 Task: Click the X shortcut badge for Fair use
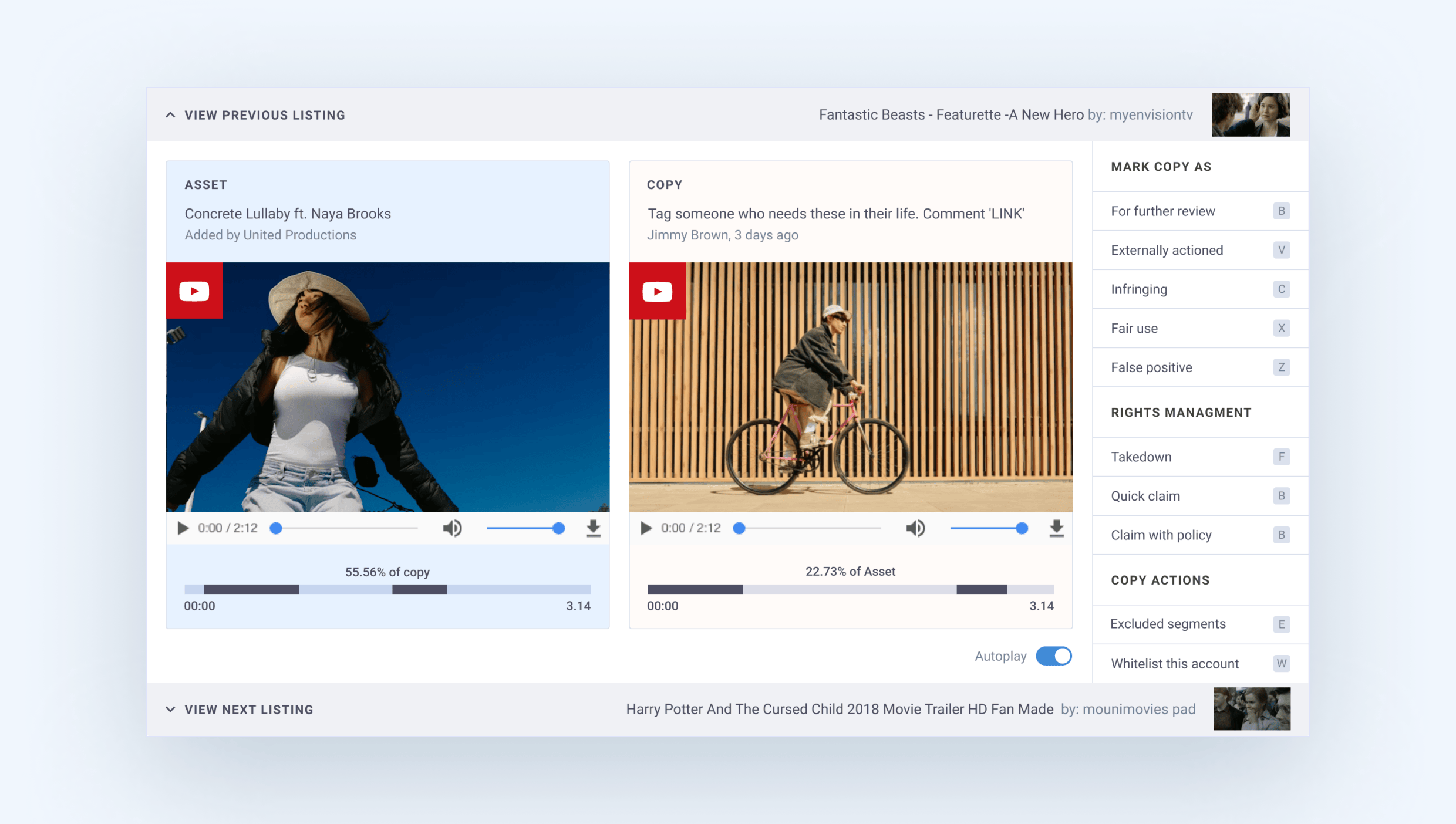(1281, 328)
